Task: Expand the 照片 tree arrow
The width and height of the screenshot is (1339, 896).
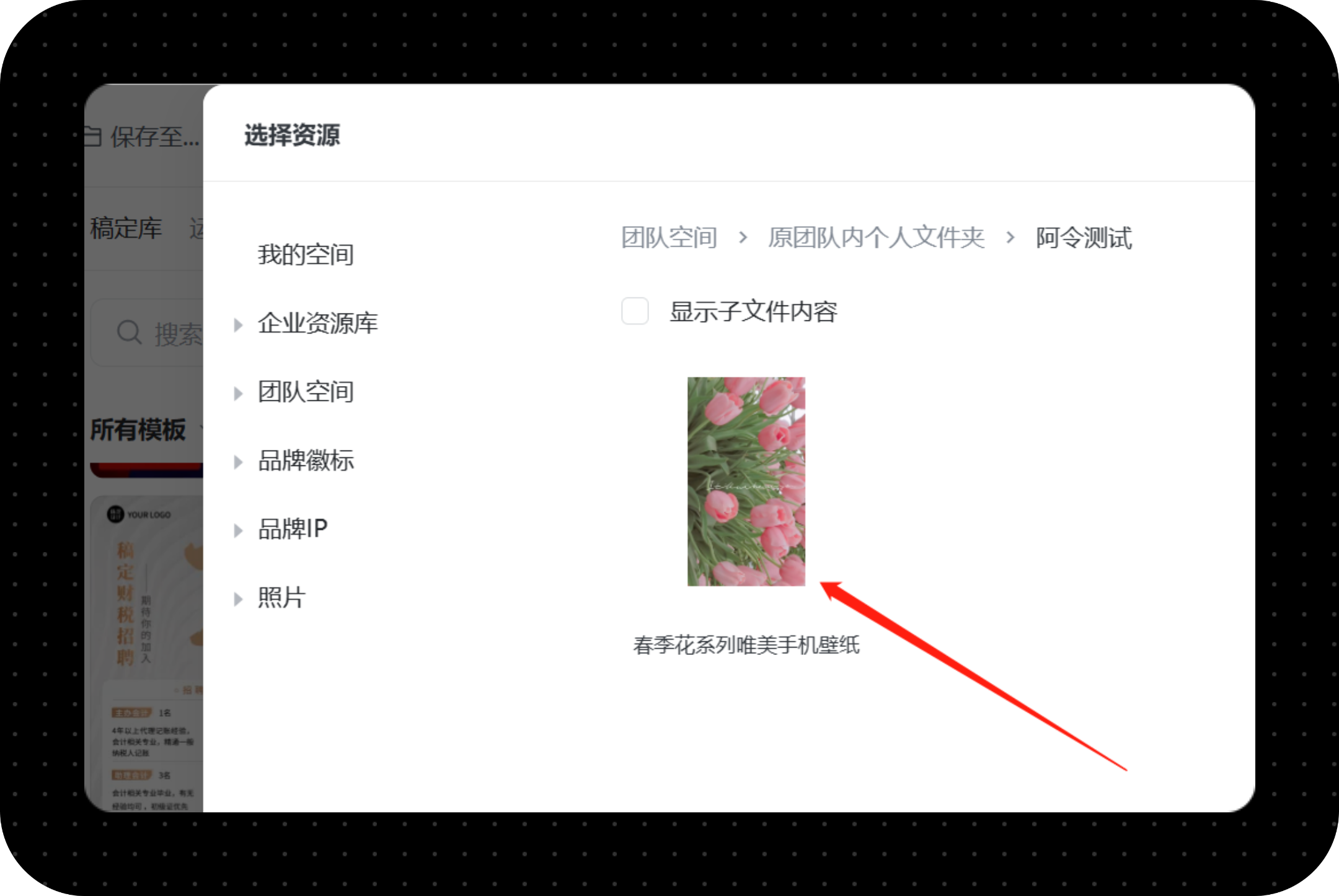Action: (238, 599)
